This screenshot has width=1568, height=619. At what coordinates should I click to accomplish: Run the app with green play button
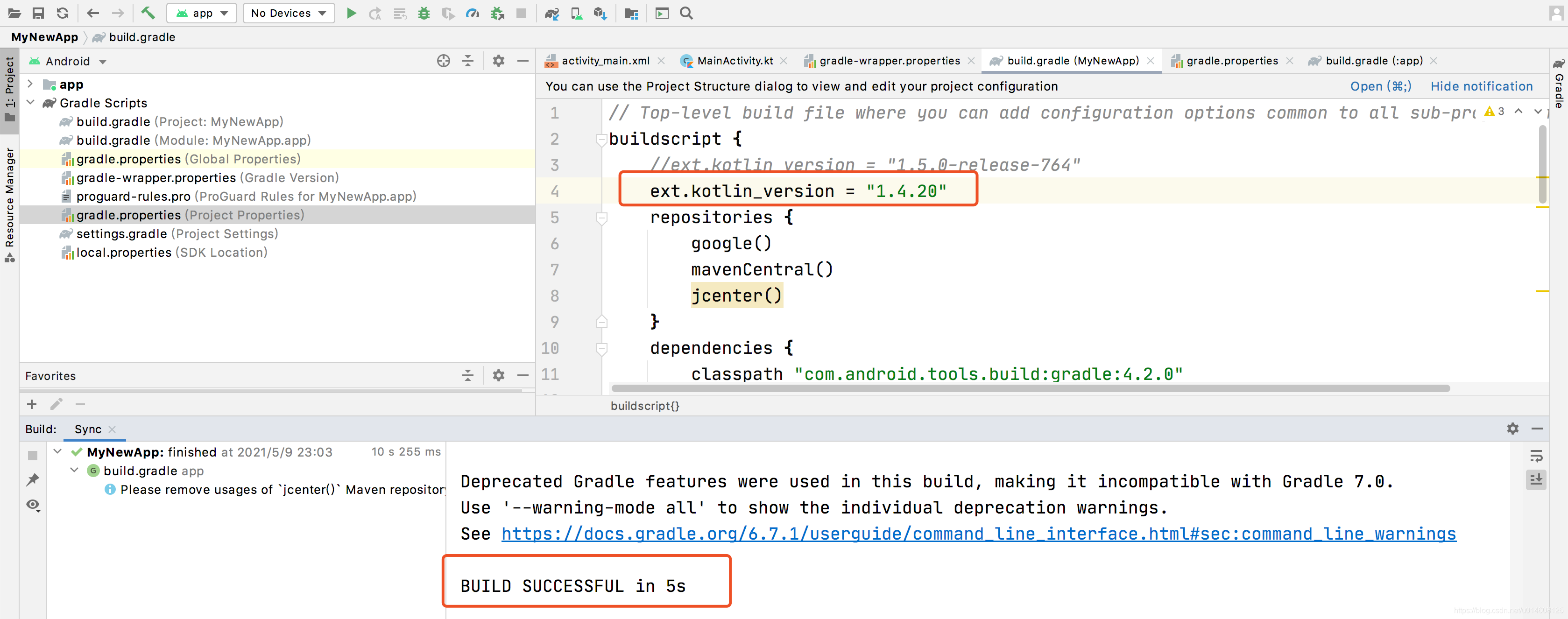click(351, 13)
